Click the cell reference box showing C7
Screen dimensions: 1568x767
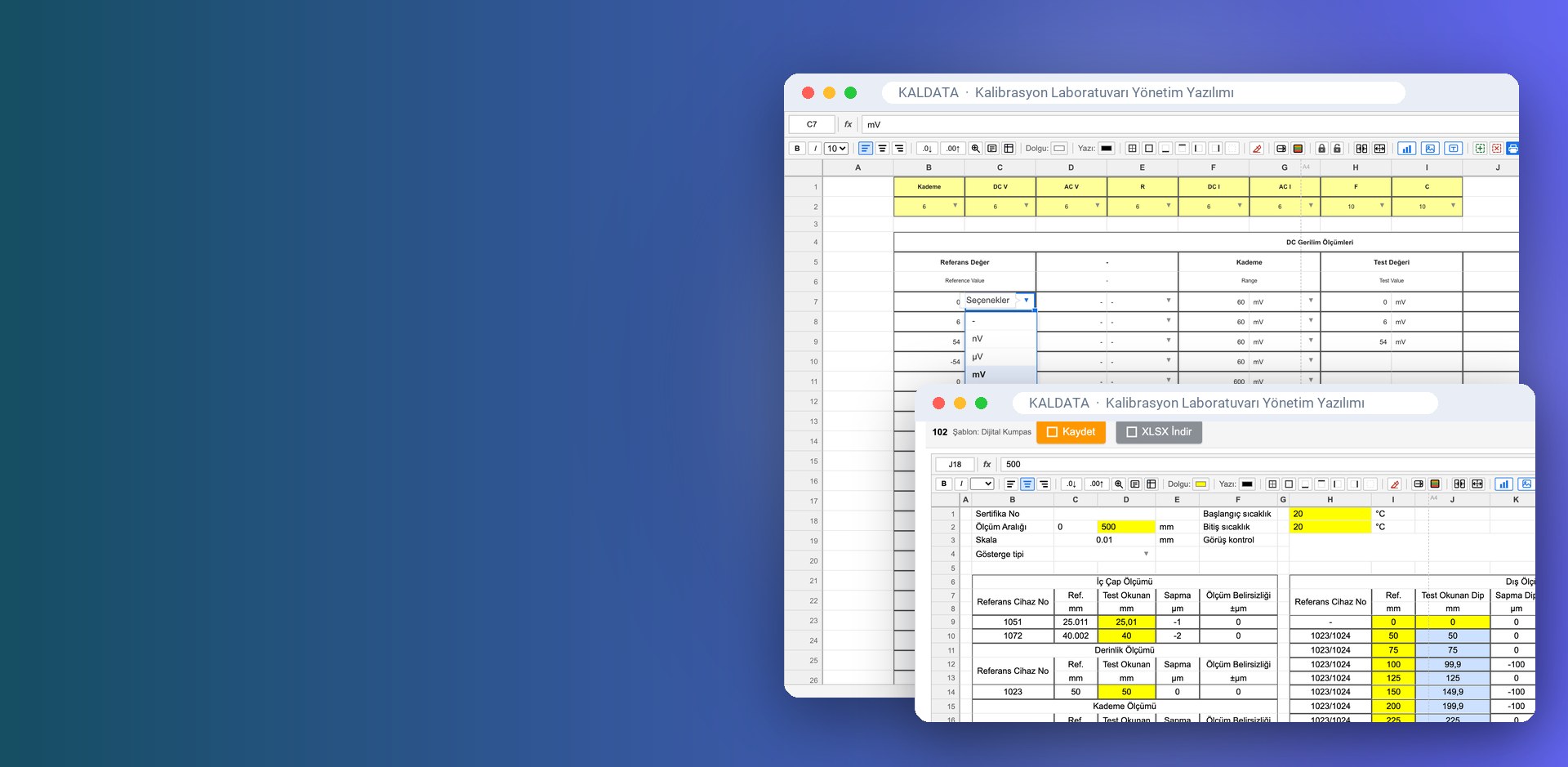pos(812,125)
